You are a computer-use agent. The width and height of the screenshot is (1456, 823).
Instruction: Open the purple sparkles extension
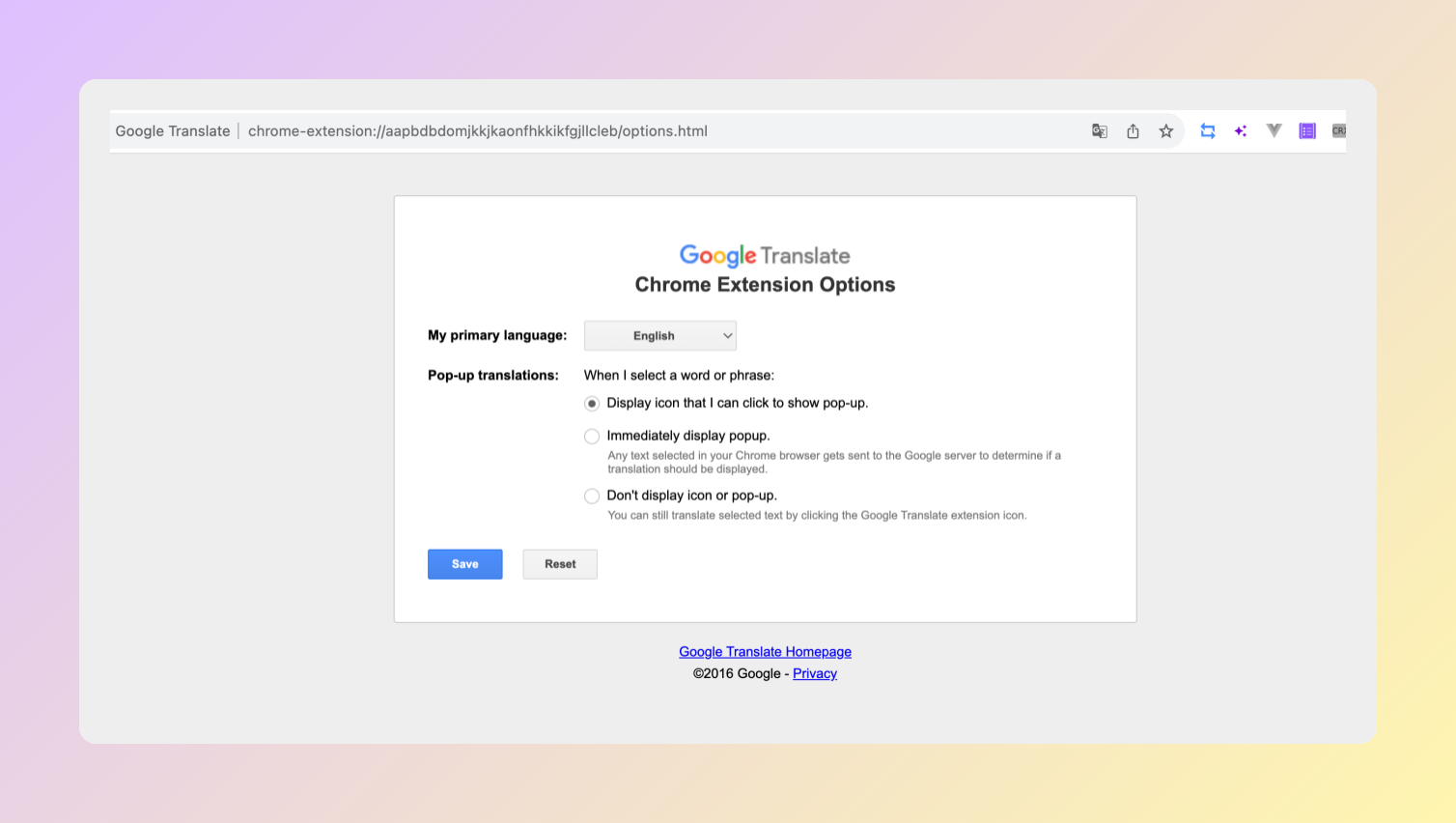[x=1241, y=131]
